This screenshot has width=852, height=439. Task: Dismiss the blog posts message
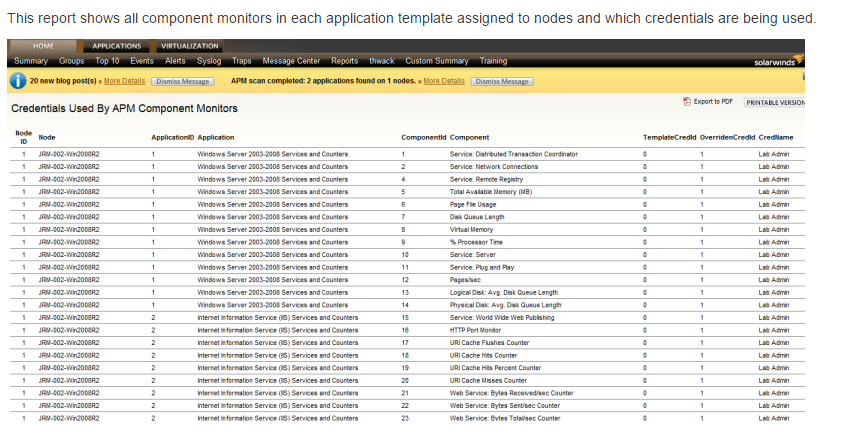click(183, 81)
